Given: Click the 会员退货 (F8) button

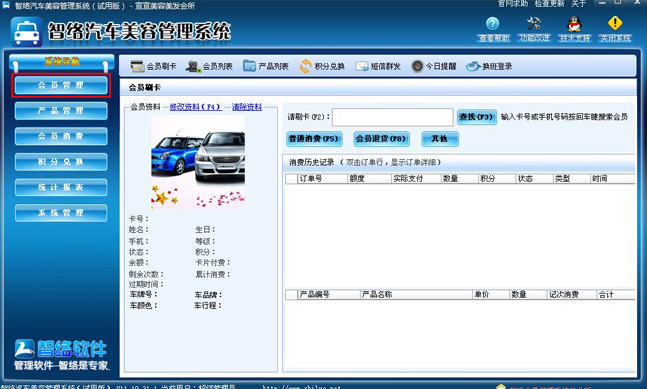Looking at the screenshot, I should click(381, 139).
